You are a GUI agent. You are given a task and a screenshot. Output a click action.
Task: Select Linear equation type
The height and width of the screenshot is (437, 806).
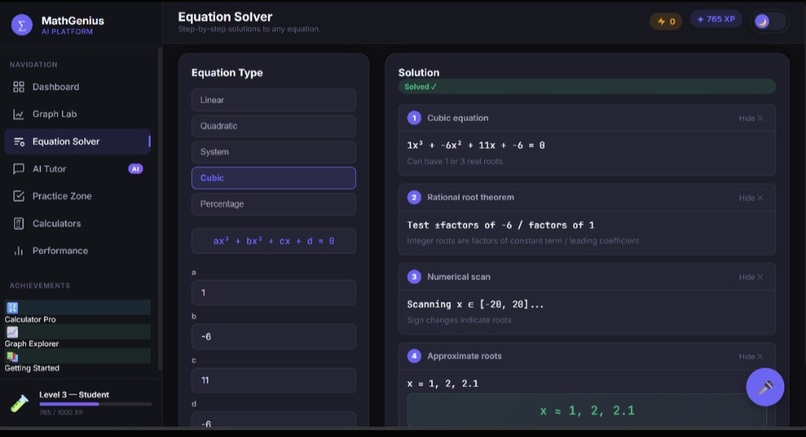coord(273,100)
